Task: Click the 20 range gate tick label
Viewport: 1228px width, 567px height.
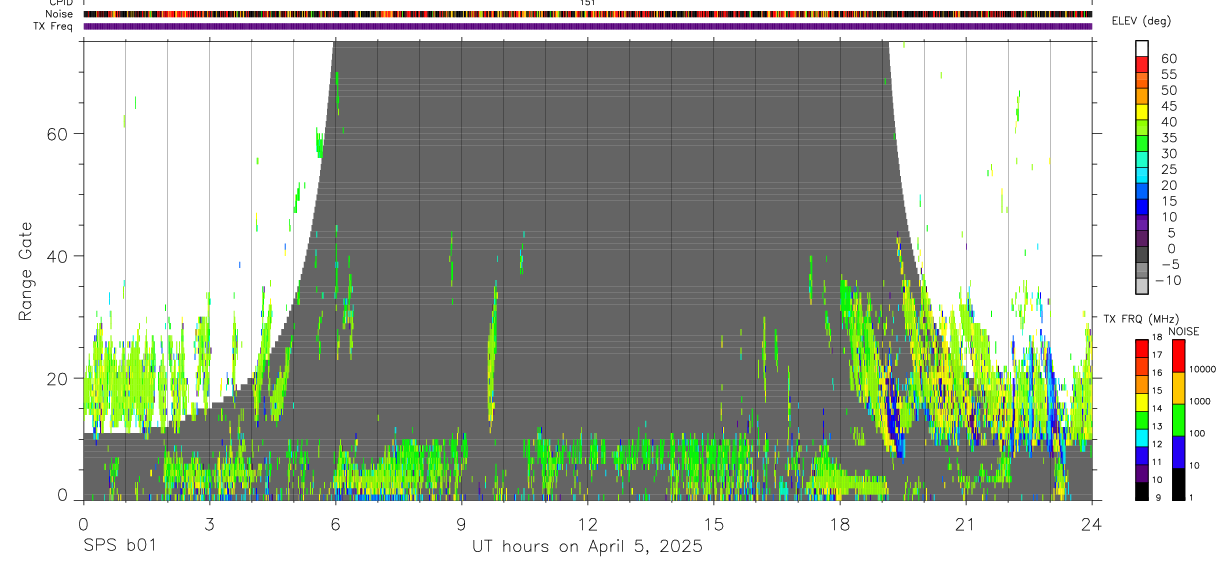Action: click(56, 378)
